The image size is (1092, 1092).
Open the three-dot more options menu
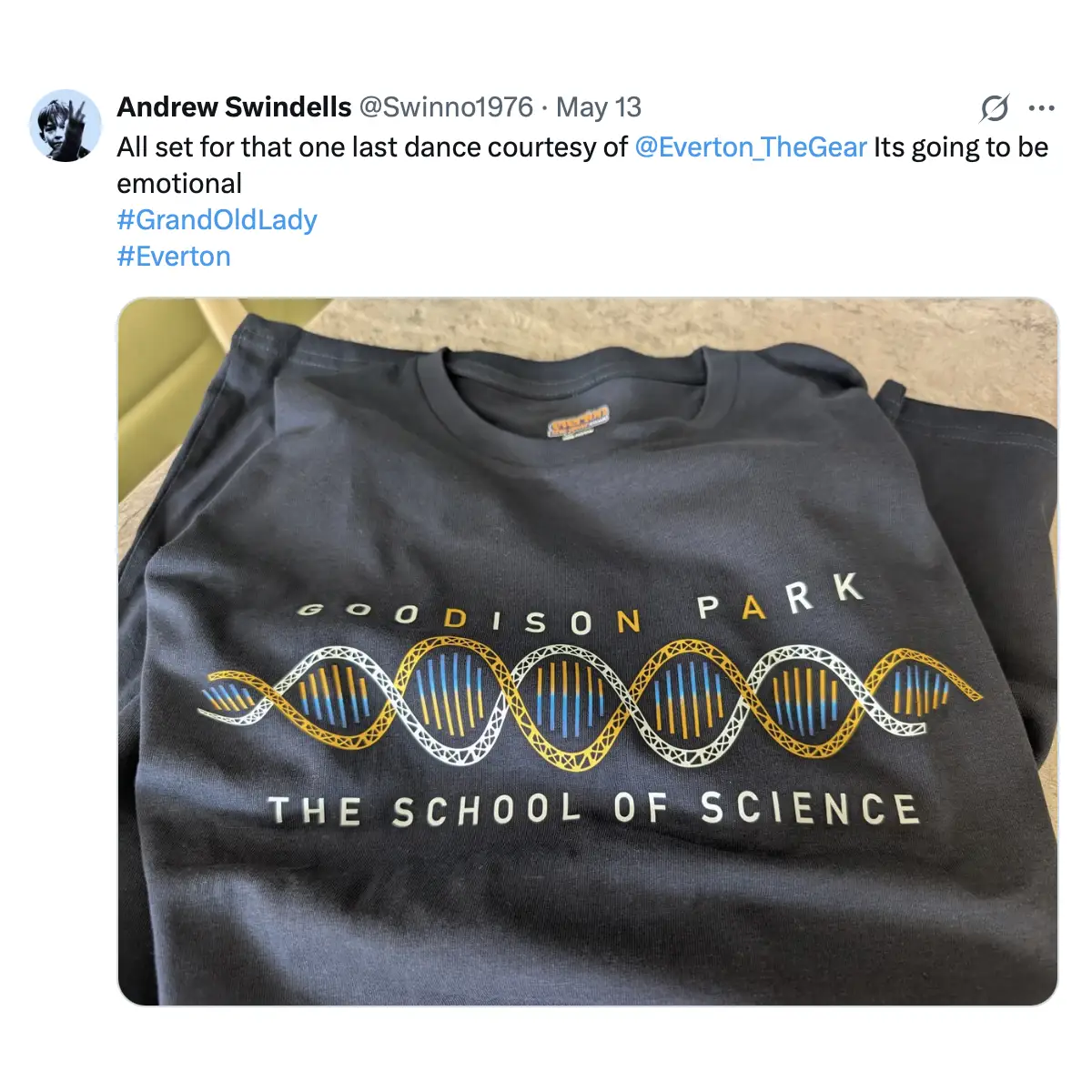(x=1041, y=108)
